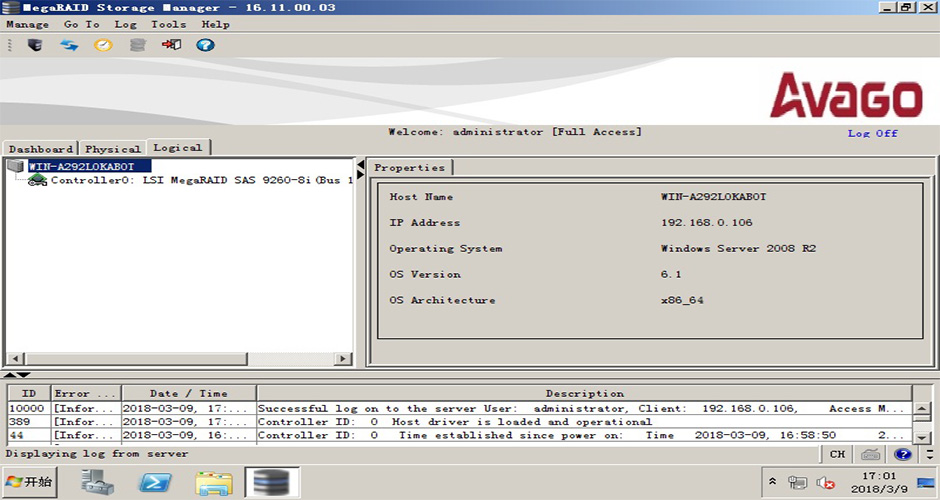Click the tree pane right scroll arrow

pos(343,359)
